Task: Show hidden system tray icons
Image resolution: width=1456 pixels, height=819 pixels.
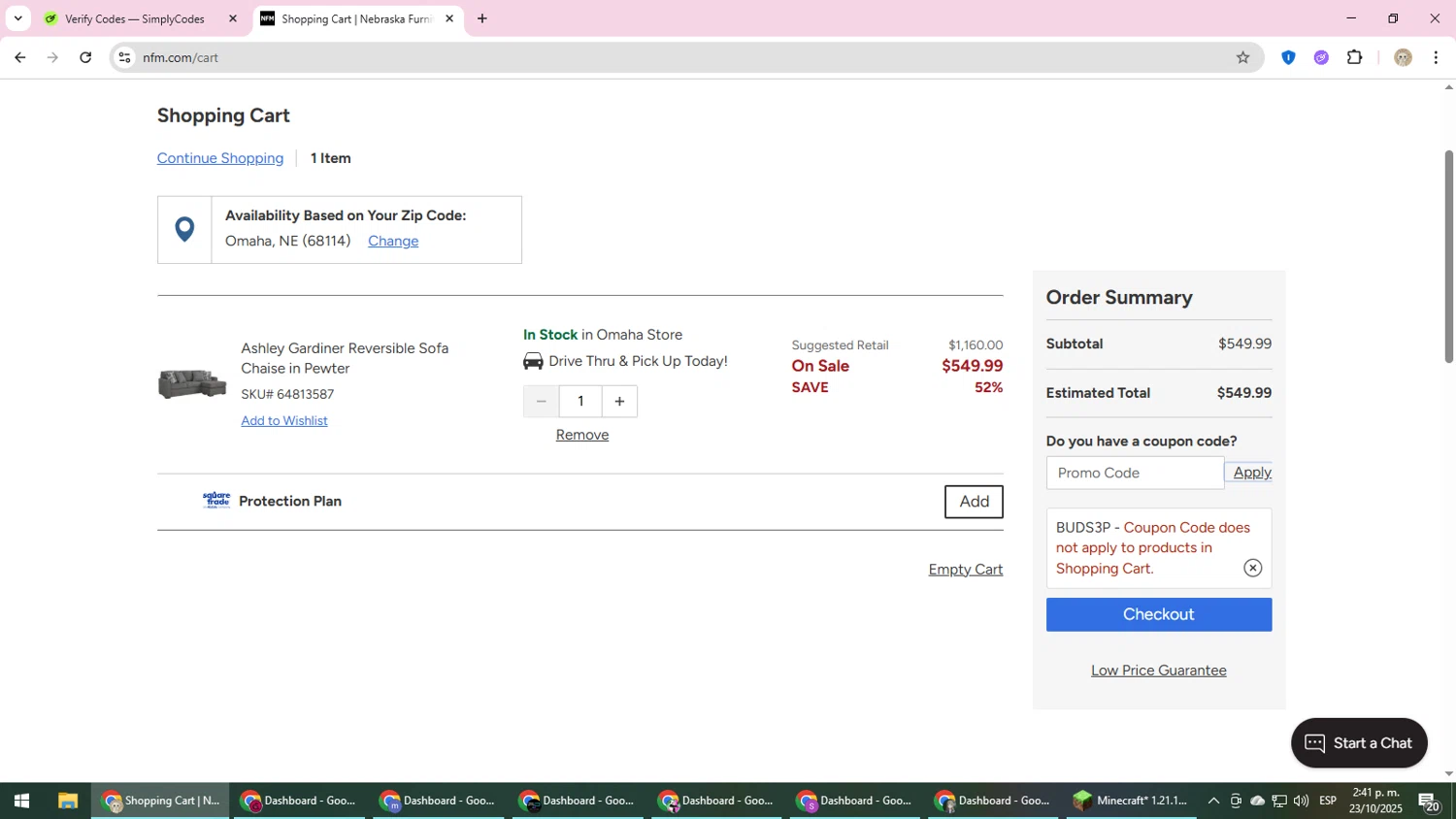Action: tap(1213, 801)
